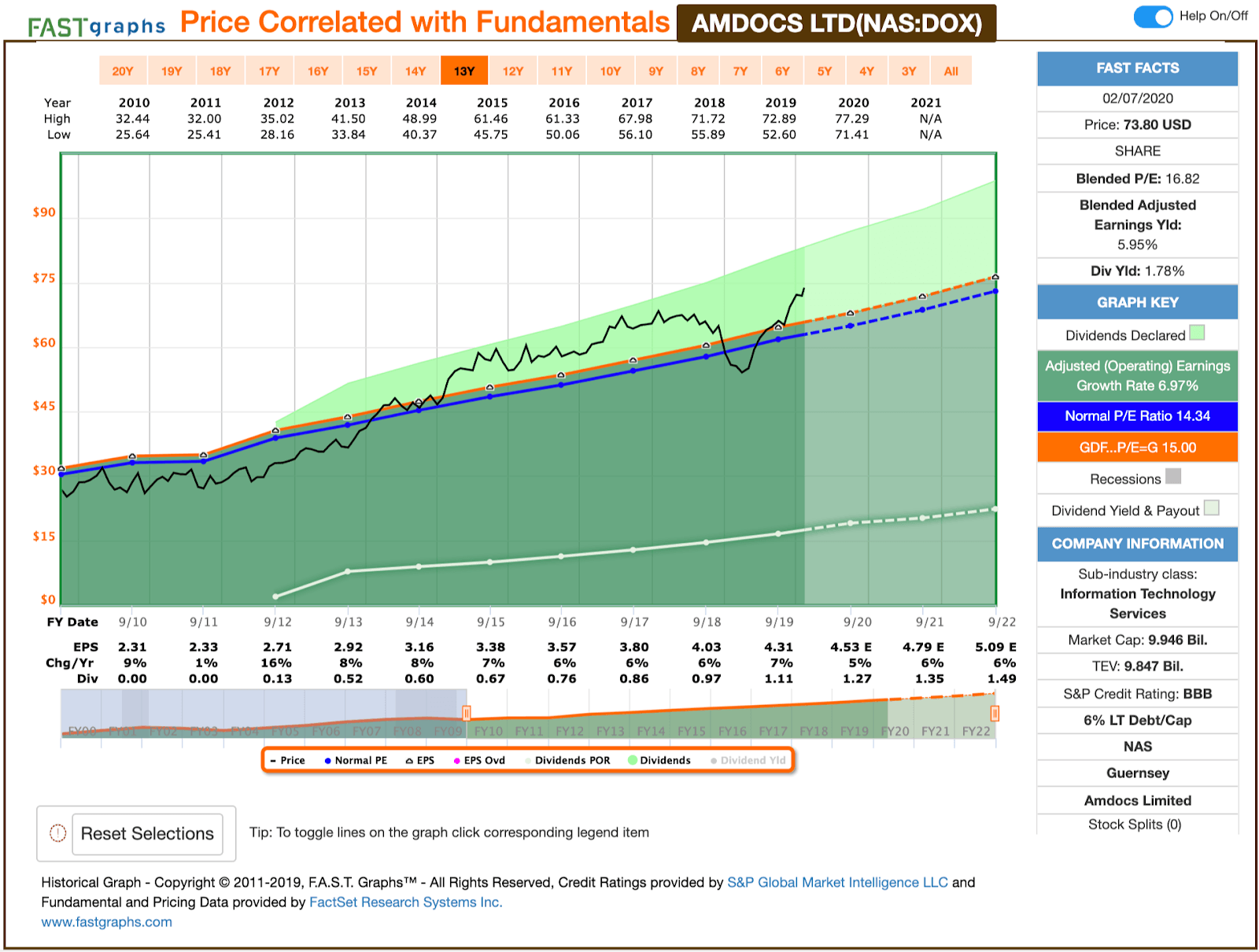Screen dimensions: 1259x952
Task: Click the 9/22 Div value 1.49
Action: pos(1002,679)
